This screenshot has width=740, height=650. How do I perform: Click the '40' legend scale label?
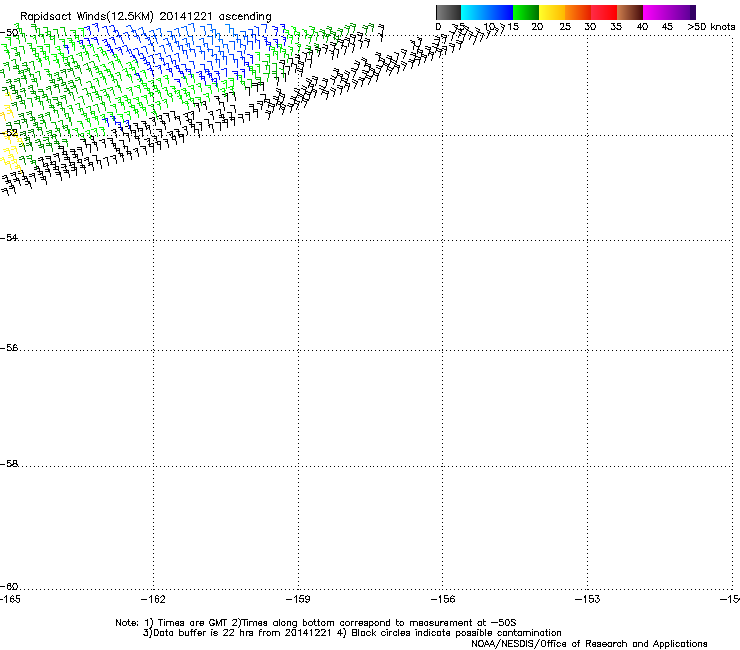642,27
